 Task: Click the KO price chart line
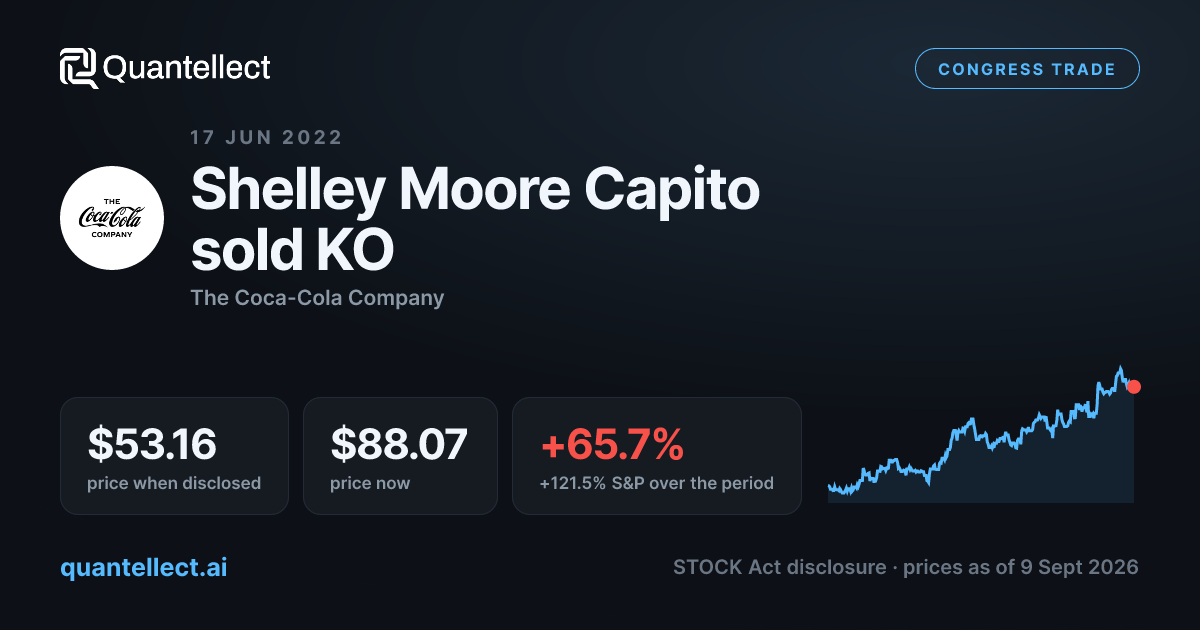(x=980, y=430)
